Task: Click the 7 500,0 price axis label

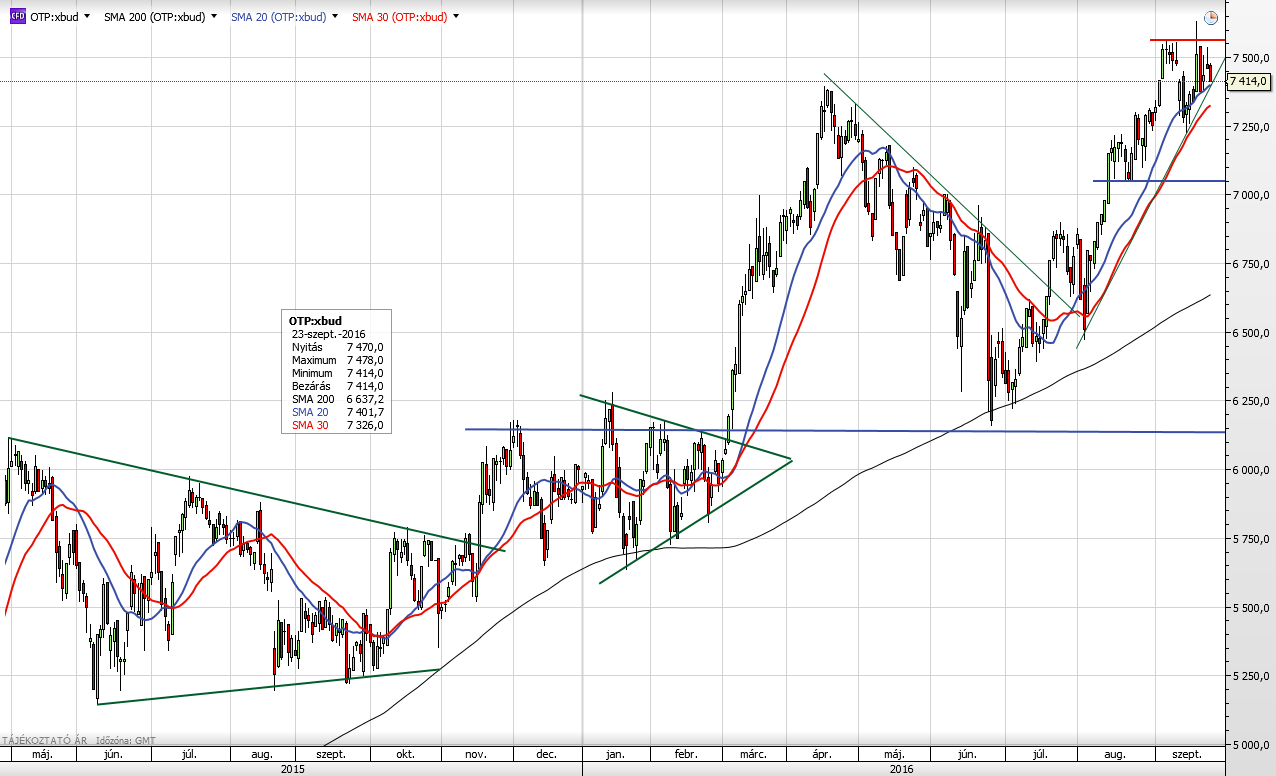Action: (x=1251, y=58)
